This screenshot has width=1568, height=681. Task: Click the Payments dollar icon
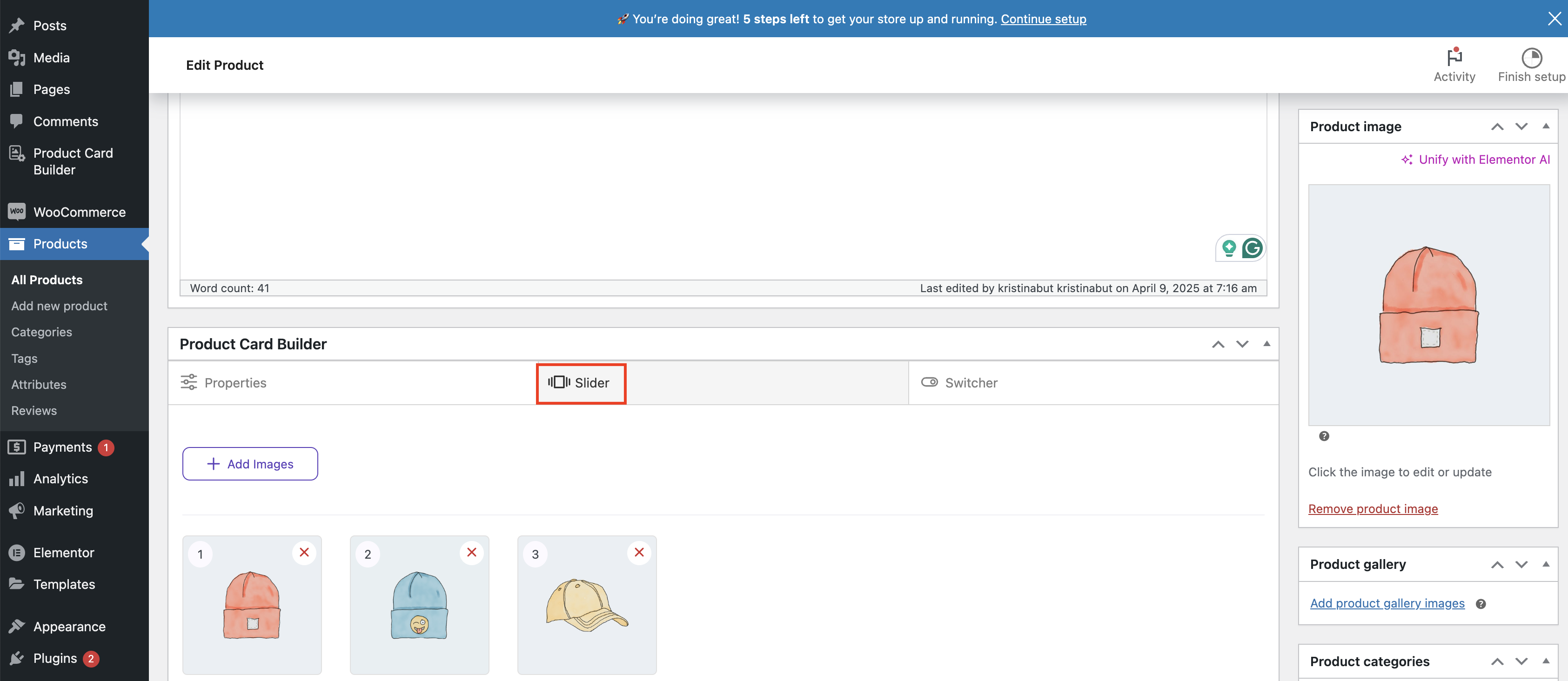coord(16,447)
